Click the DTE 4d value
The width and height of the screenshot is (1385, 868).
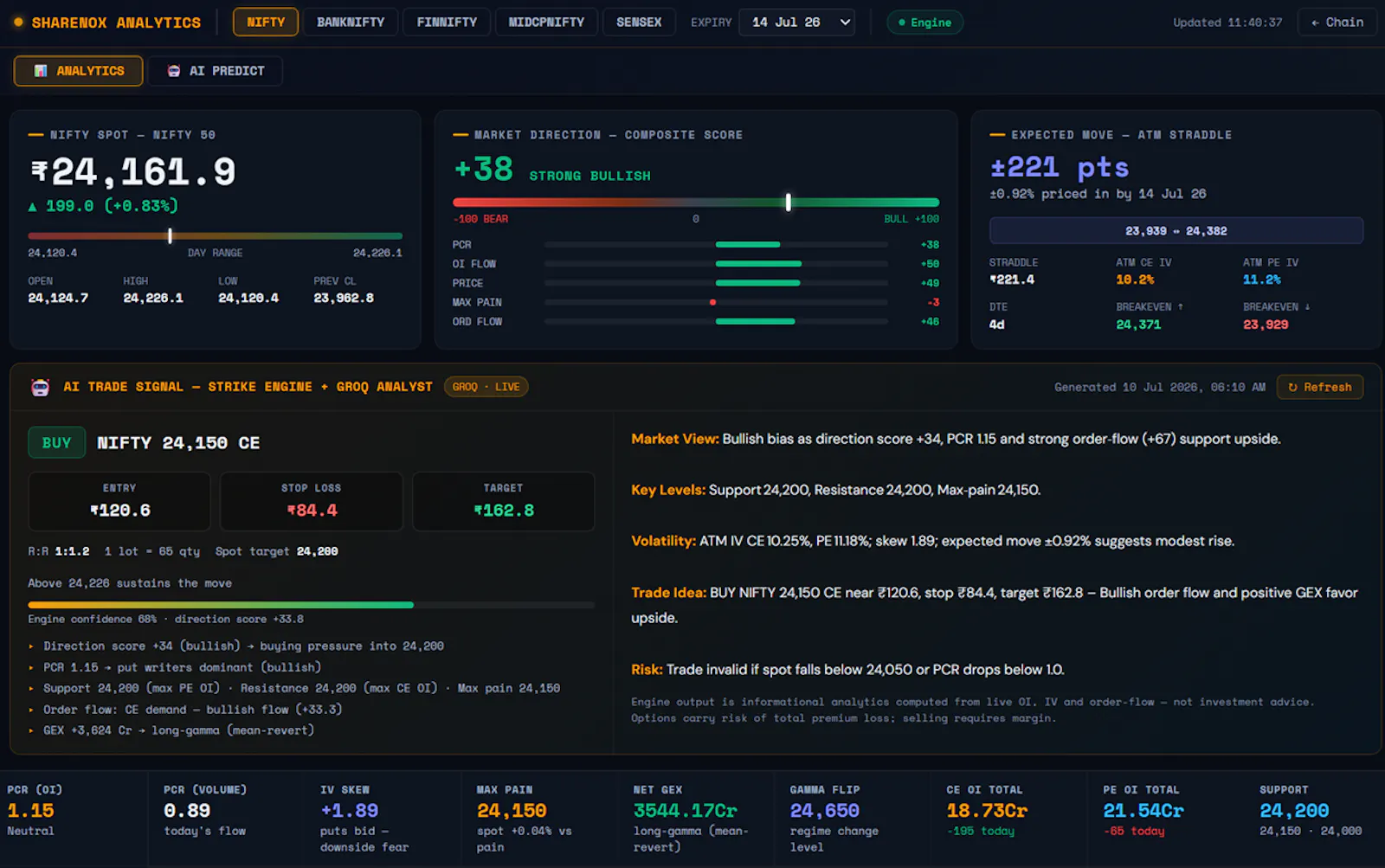pyautogui.click(x=997, y=325)
